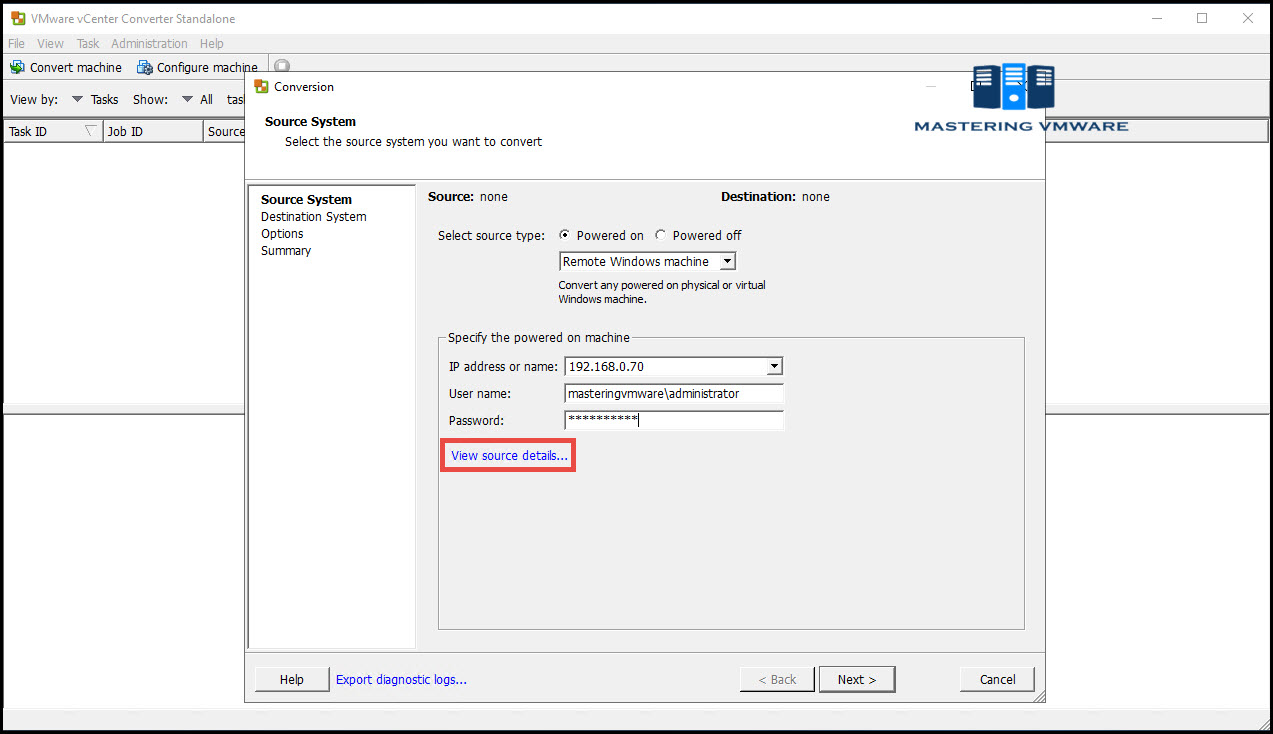Click the Task ID column header
This screenshot has width=1273, height=734.
click(53, 131)
